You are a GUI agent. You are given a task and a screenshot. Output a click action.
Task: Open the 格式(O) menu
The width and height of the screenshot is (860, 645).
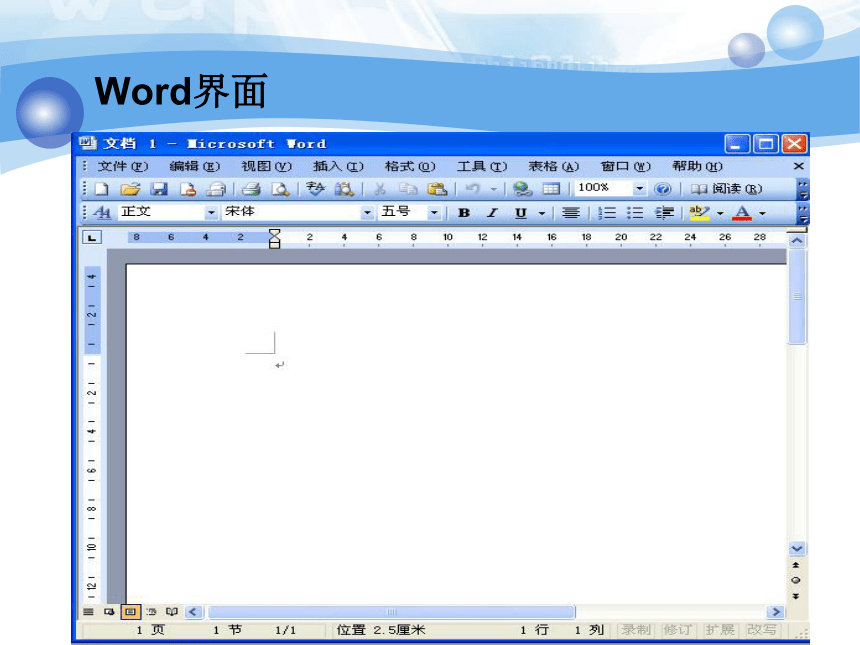(410, 166)
